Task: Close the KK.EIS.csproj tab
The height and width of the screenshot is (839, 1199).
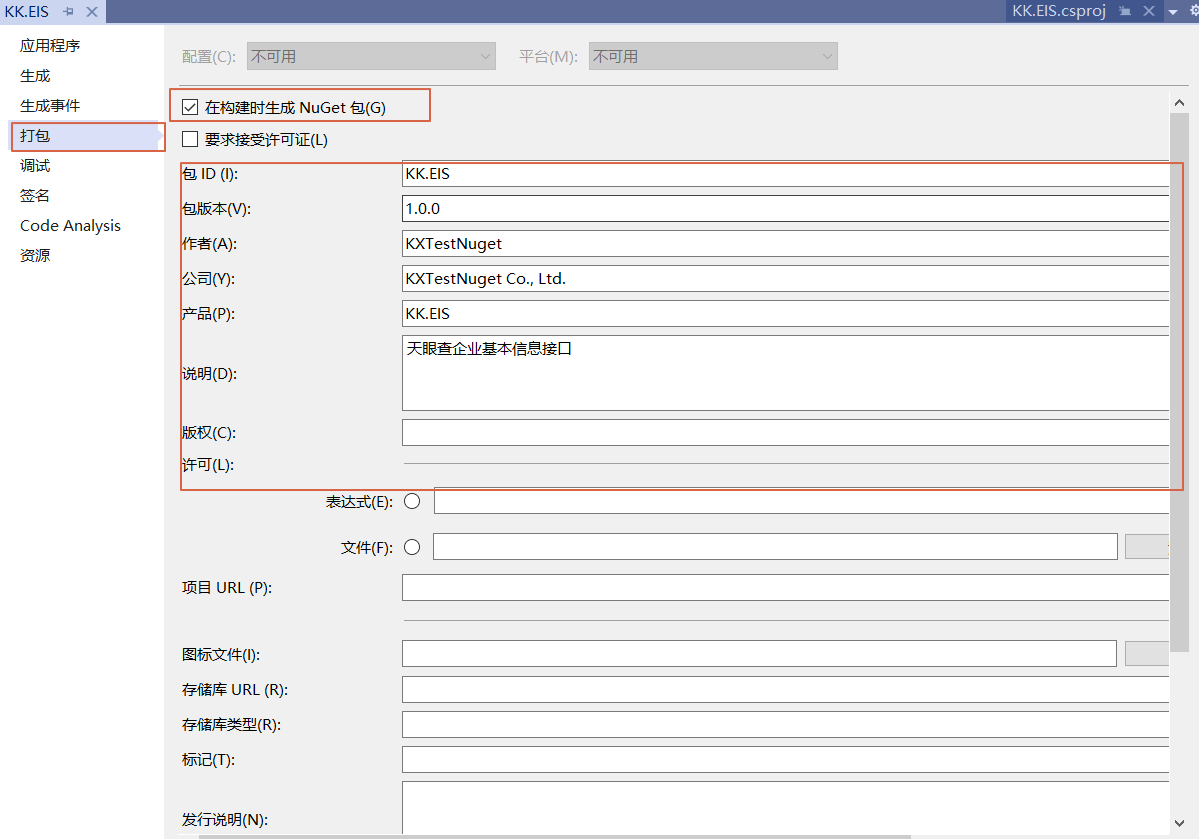Action: (x=1149, y=11)
